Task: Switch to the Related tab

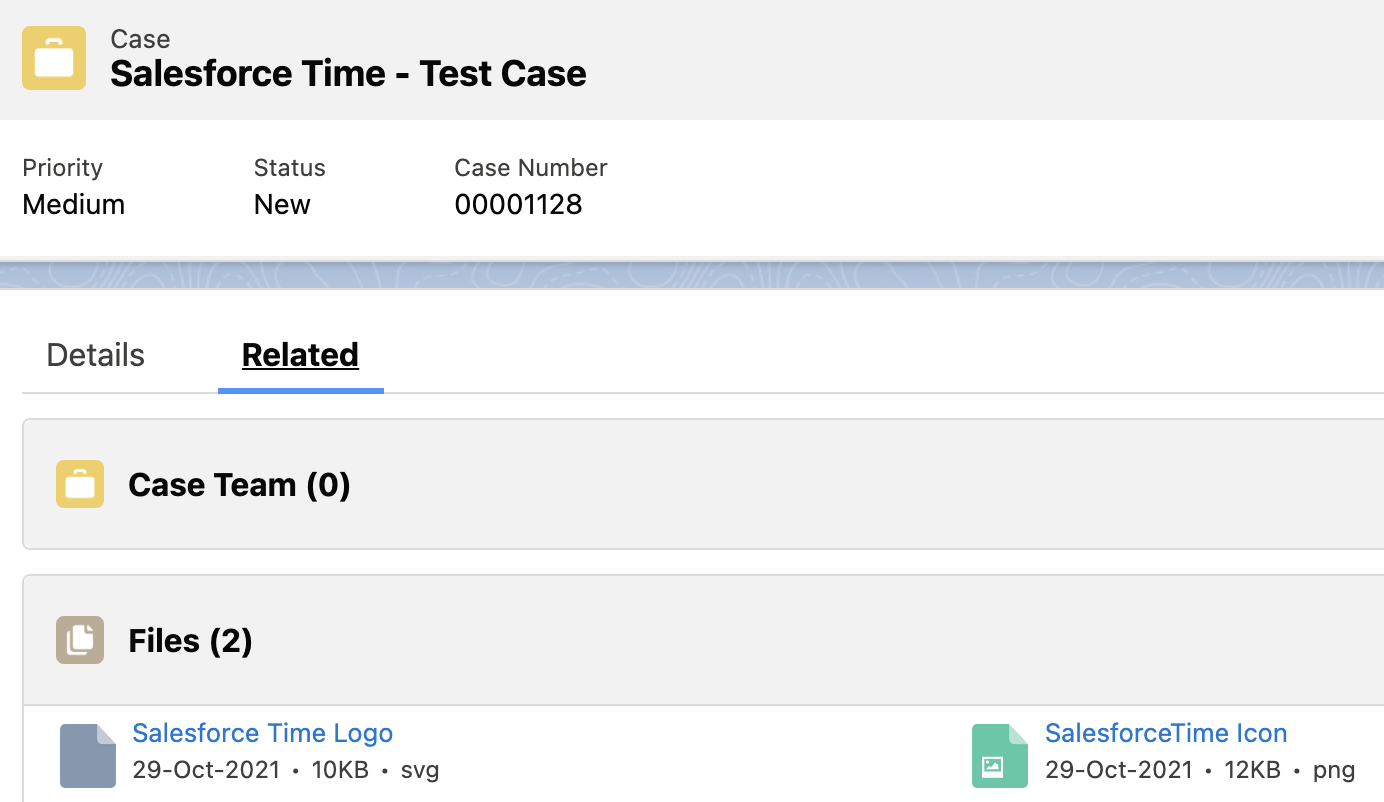Action: pos(300,354)
